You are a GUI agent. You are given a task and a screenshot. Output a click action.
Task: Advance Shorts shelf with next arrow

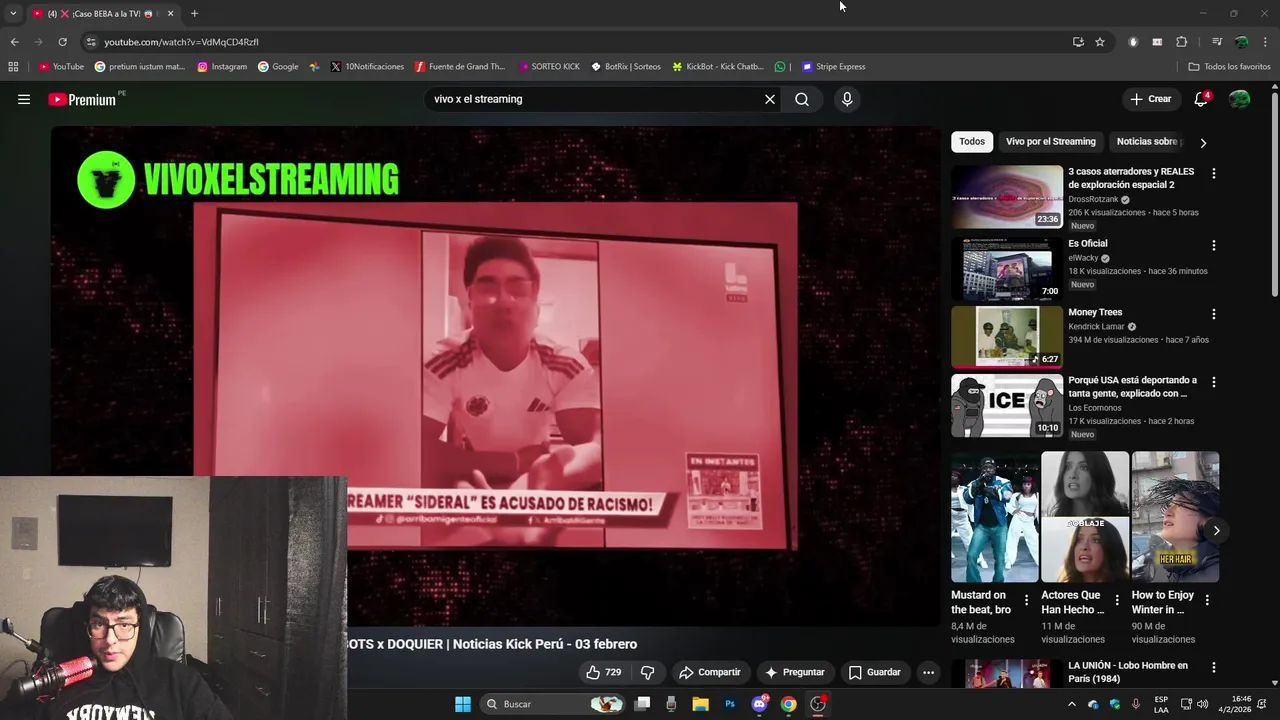tap(1216, 531)
